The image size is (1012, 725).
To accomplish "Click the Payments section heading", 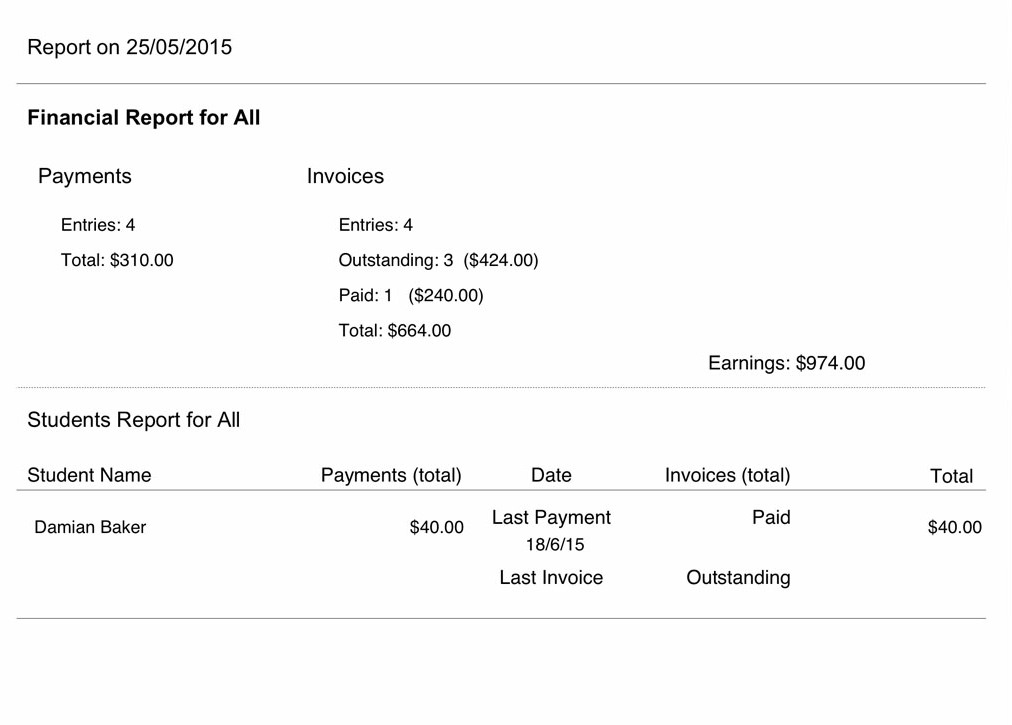I will coord(84,176).
